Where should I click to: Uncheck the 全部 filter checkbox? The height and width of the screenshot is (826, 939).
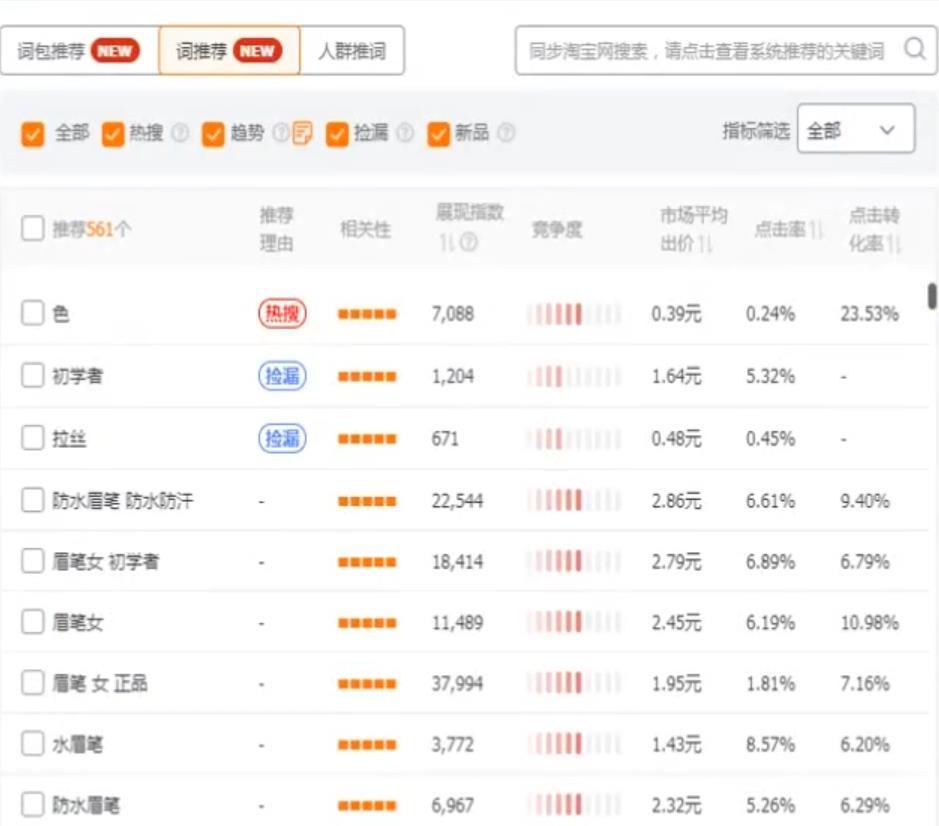(33, 133)
